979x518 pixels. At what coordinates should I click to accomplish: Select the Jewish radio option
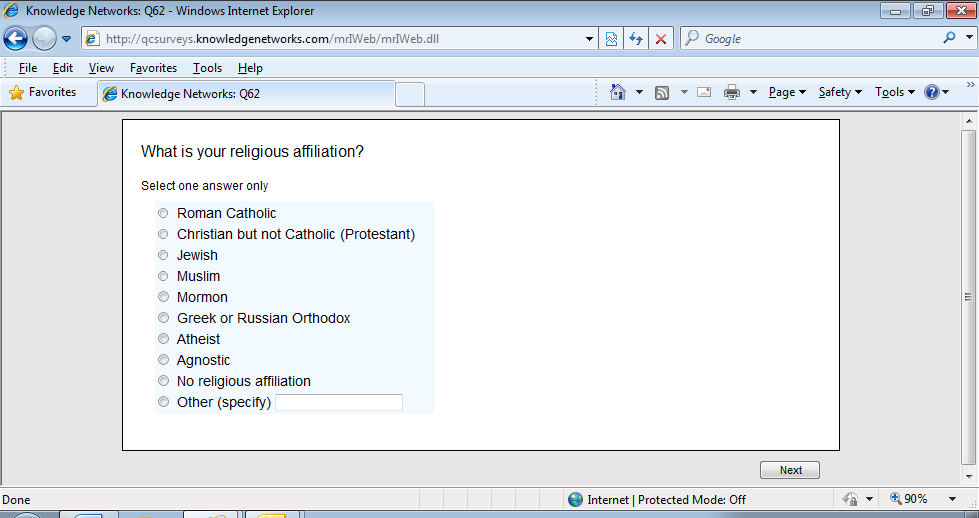(x=163, y=255)
